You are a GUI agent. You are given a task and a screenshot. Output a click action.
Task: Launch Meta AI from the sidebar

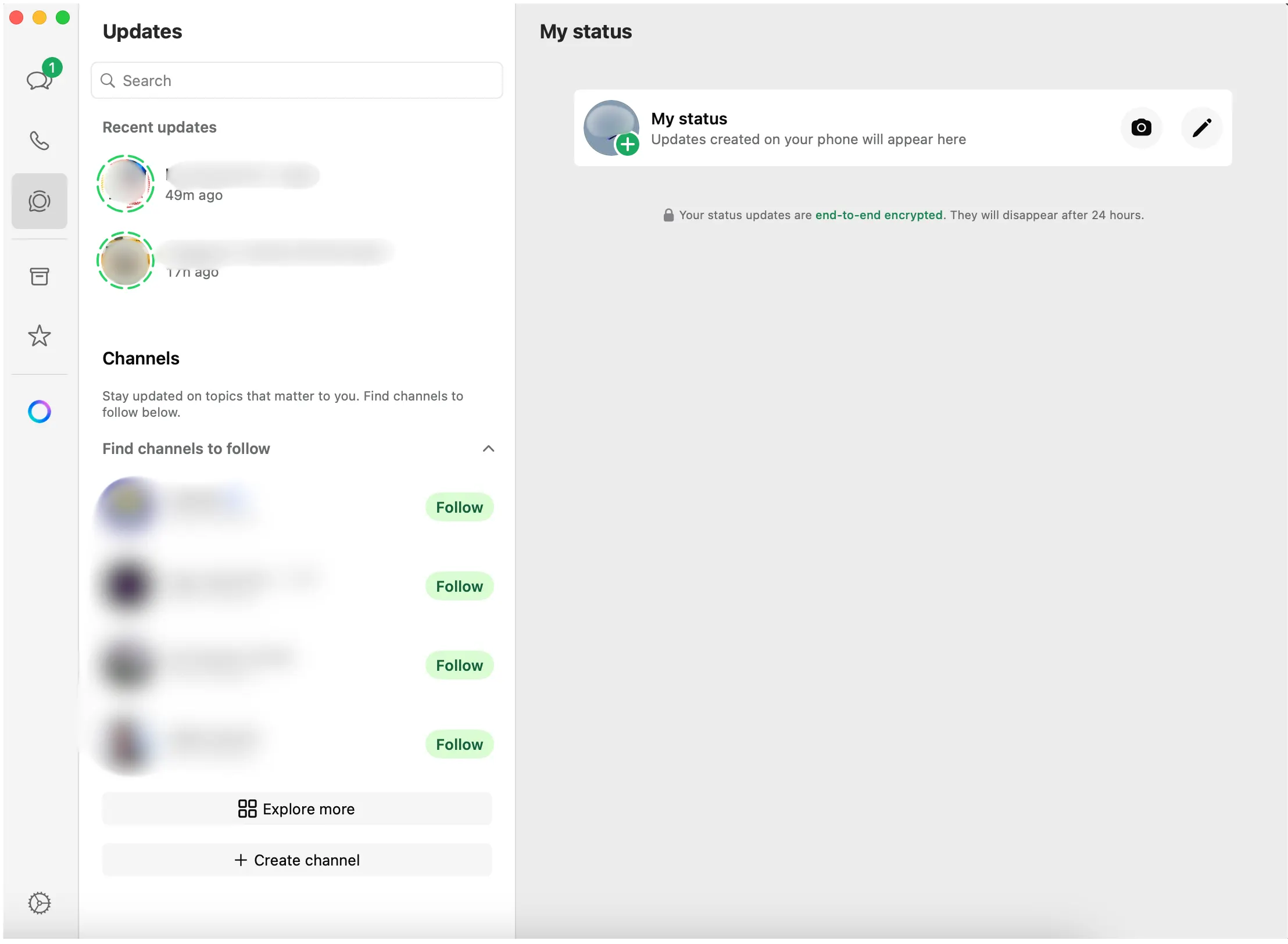pos(39,412)
